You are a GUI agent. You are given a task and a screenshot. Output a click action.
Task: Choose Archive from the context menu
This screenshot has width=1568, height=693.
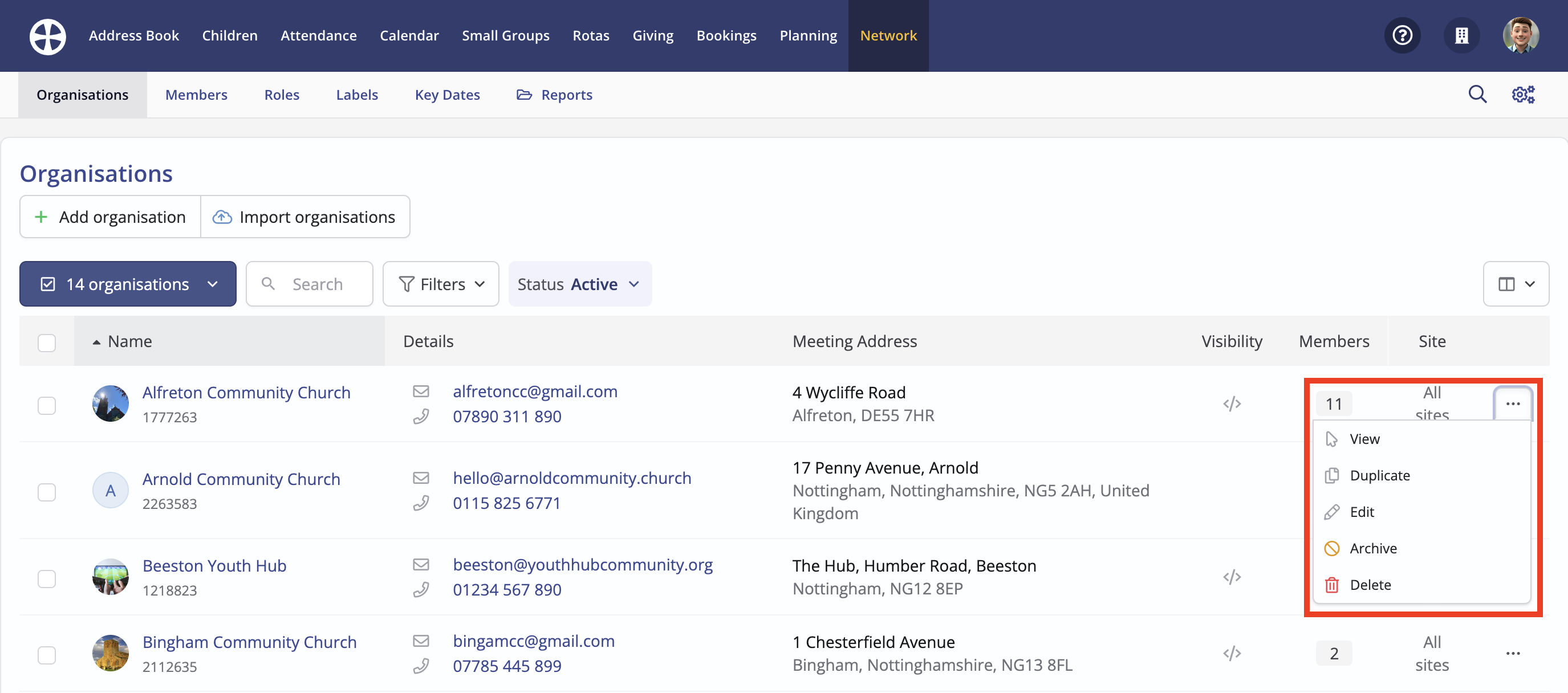tap(1372, 548)
